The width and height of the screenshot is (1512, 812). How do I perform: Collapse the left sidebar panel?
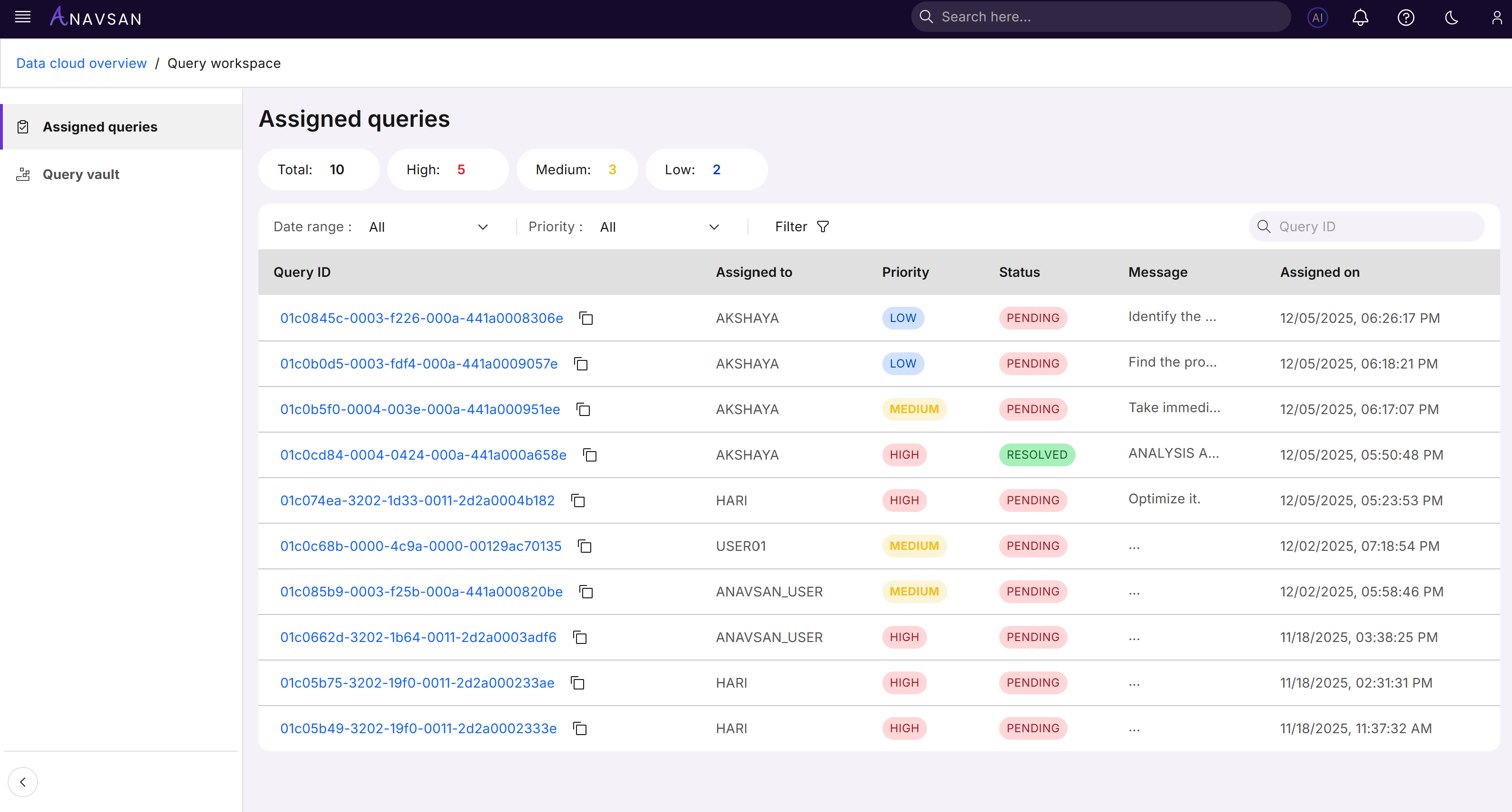[23, 782]
